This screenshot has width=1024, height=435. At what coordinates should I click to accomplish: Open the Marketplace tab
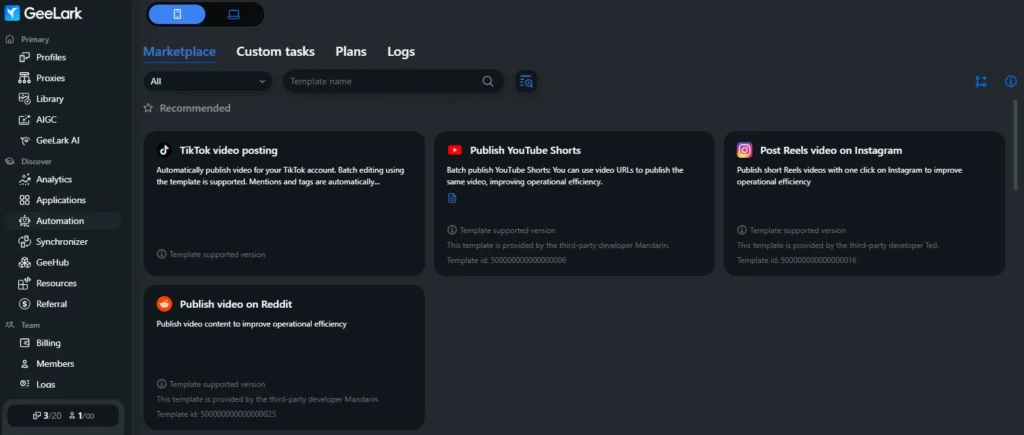pos(180,52)
